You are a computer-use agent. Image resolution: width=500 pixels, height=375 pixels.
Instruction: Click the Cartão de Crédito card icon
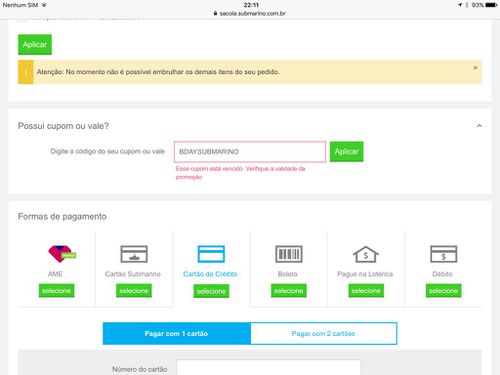point(211,254)
